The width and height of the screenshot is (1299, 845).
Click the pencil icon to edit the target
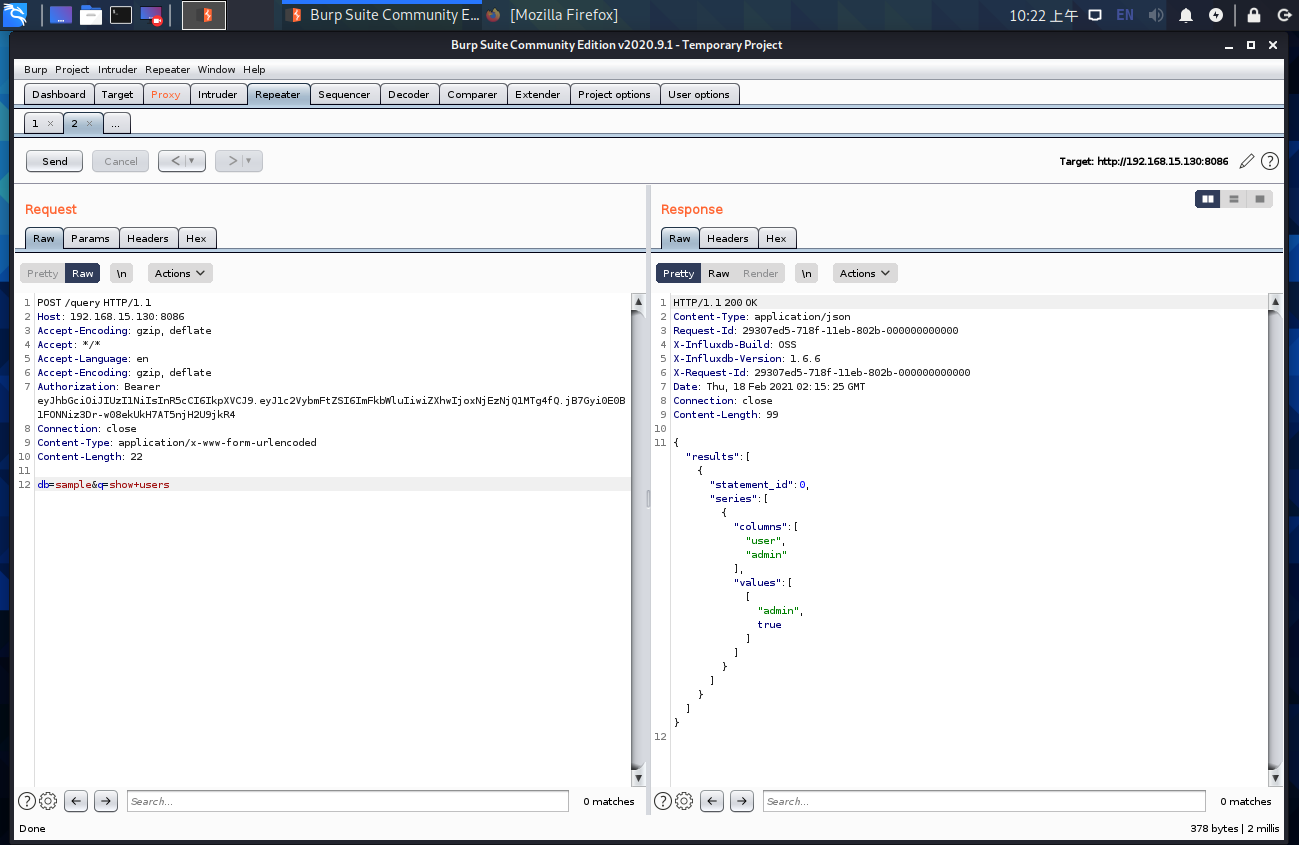(1246, 161)
